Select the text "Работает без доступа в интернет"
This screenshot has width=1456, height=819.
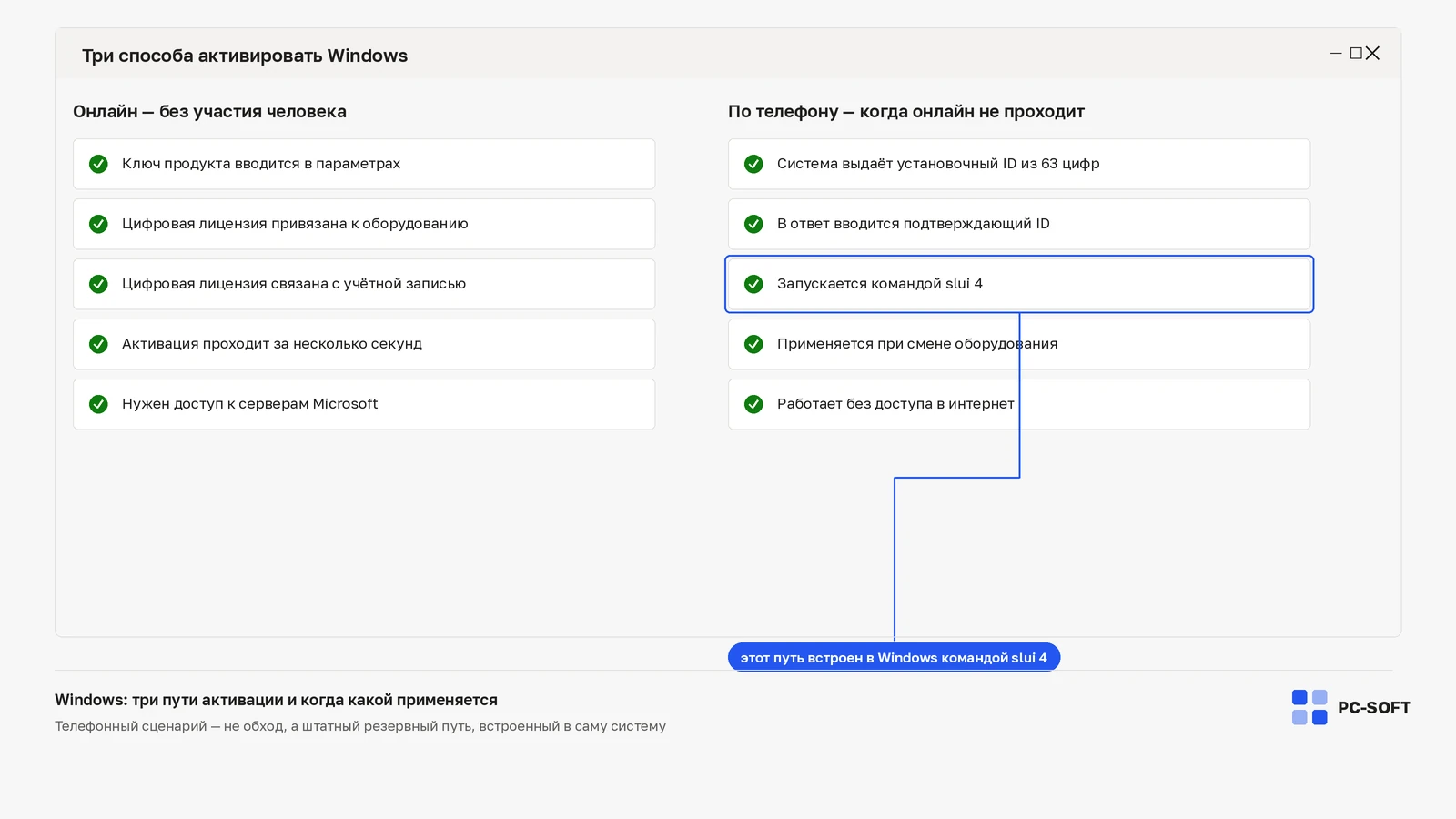(x=895, y=404)
